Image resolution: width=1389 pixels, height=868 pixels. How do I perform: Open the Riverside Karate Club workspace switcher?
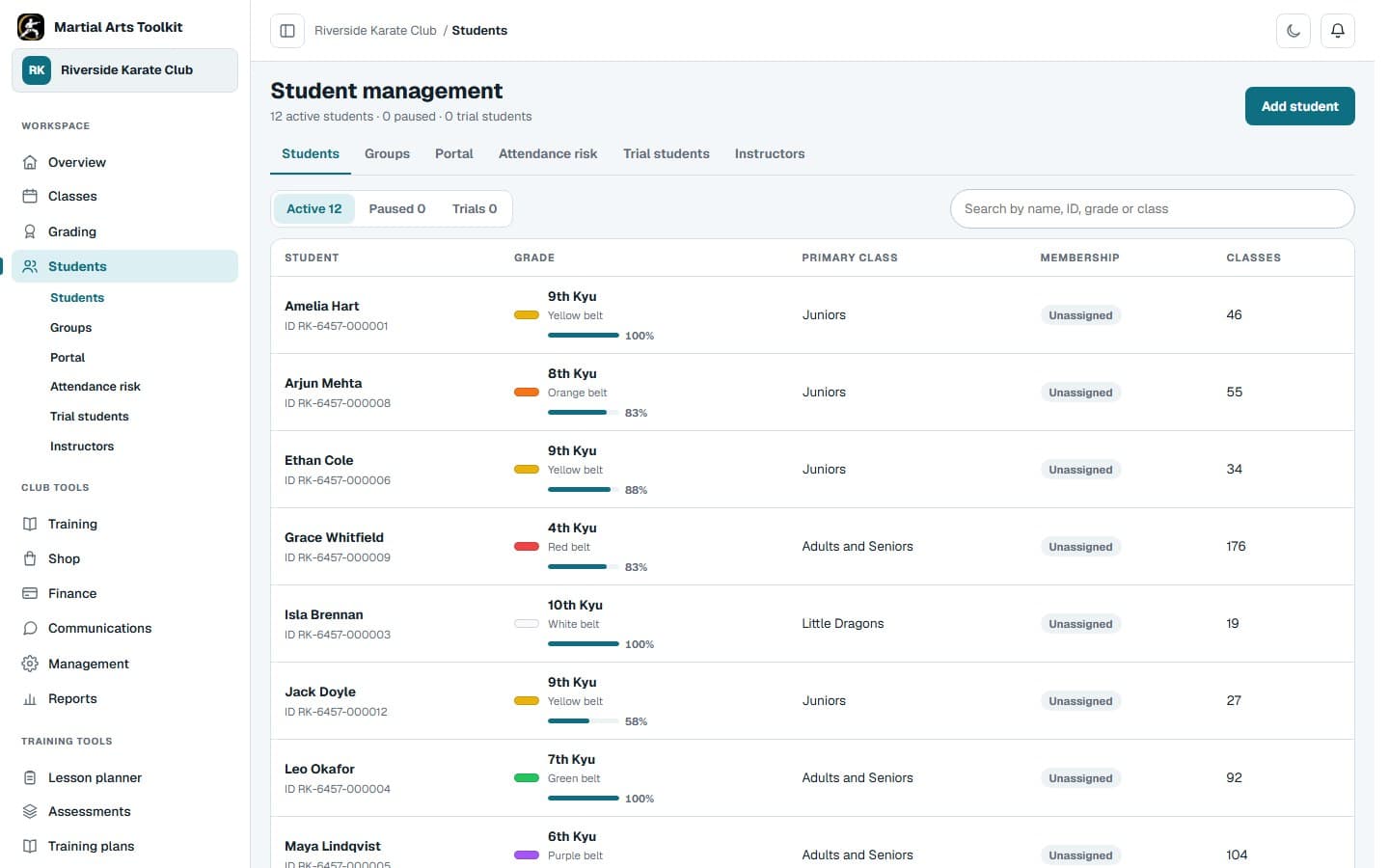point(125,70)
